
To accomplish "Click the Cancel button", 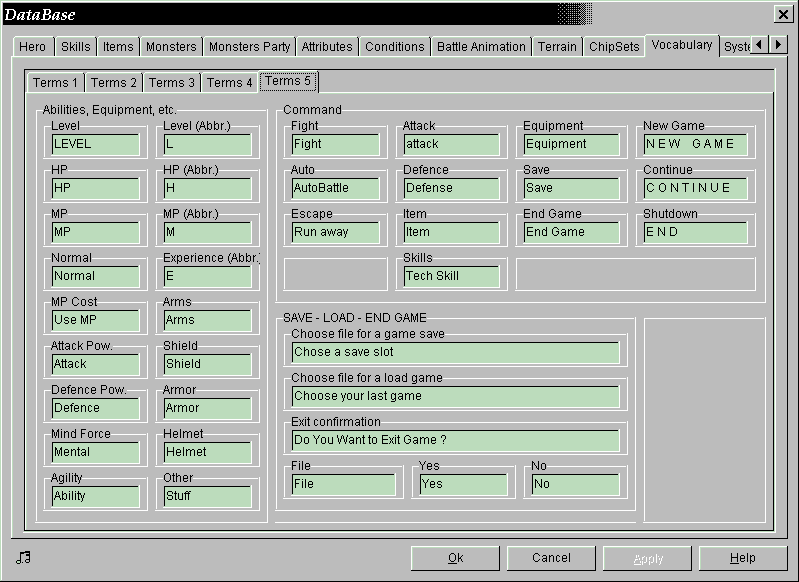I will coord(551,558).
